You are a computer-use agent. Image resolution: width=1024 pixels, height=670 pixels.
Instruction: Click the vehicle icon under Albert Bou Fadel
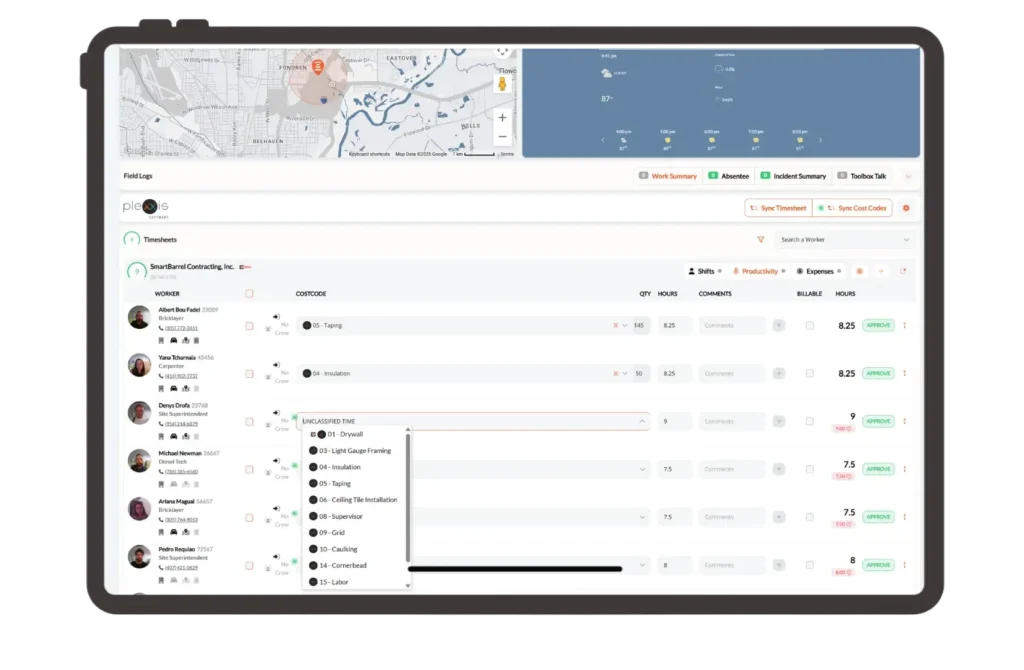(173, 340)
